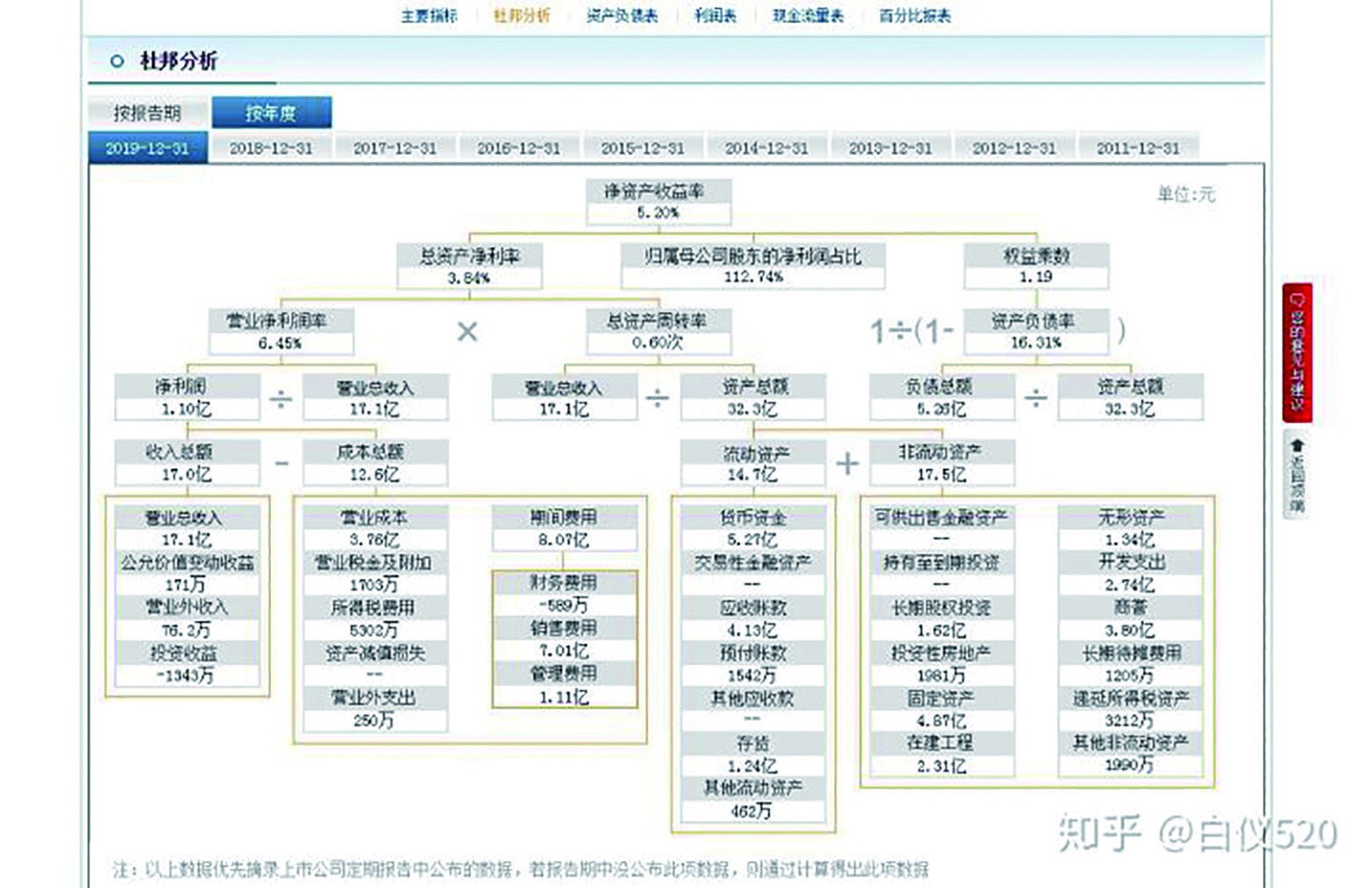View the 利润表 section
Viewport: 1372px width, 888px height.
point(715,15)
